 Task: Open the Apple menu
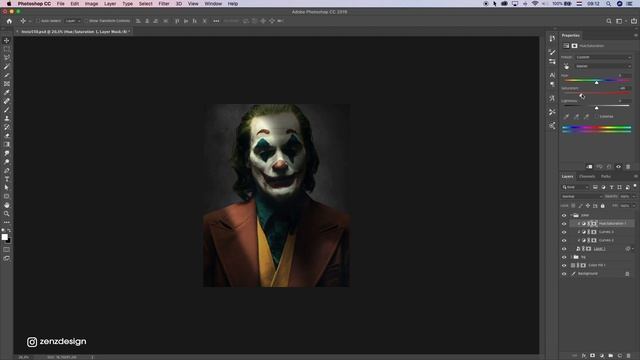click(x=8, y=4)
